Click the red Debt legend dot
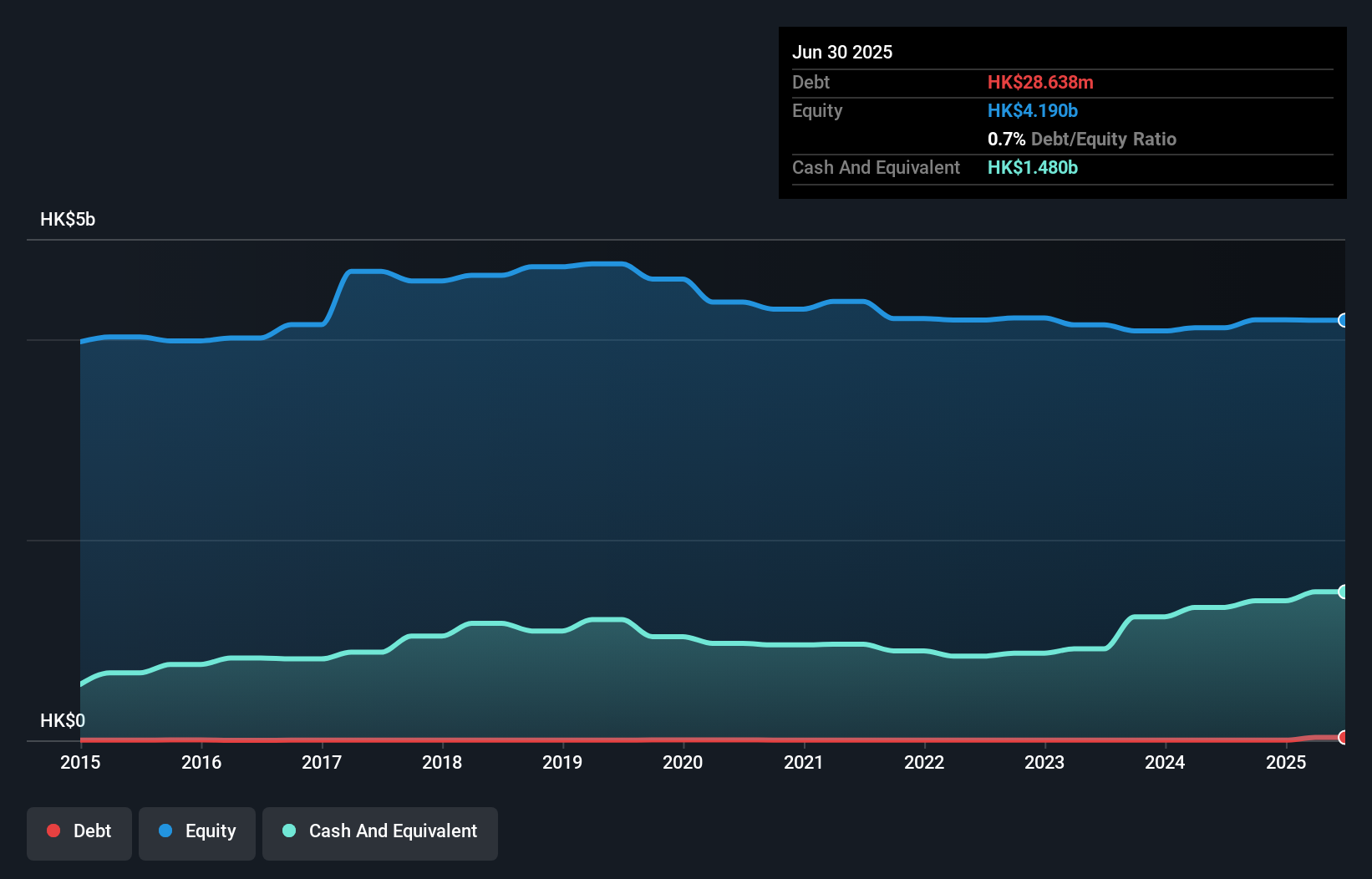The image size is (1372, 879). pos(53,831)
